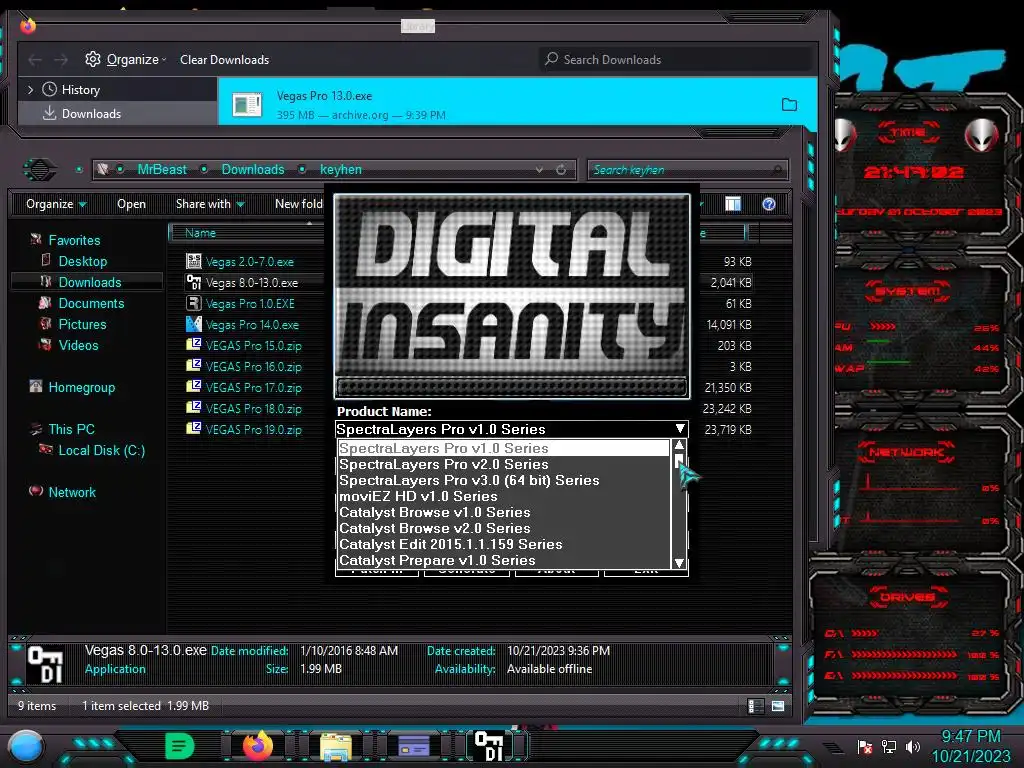Select Vegas Pro 13.0.exe download entry

tap(517, 104)
